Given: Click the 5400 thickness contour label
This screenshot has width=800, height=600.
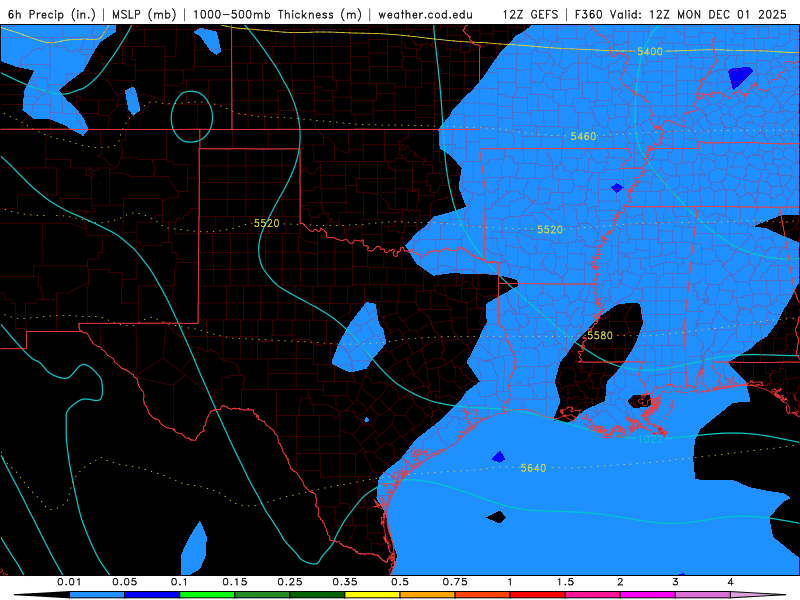Looking at the screenshot, I should pos(649,52).
